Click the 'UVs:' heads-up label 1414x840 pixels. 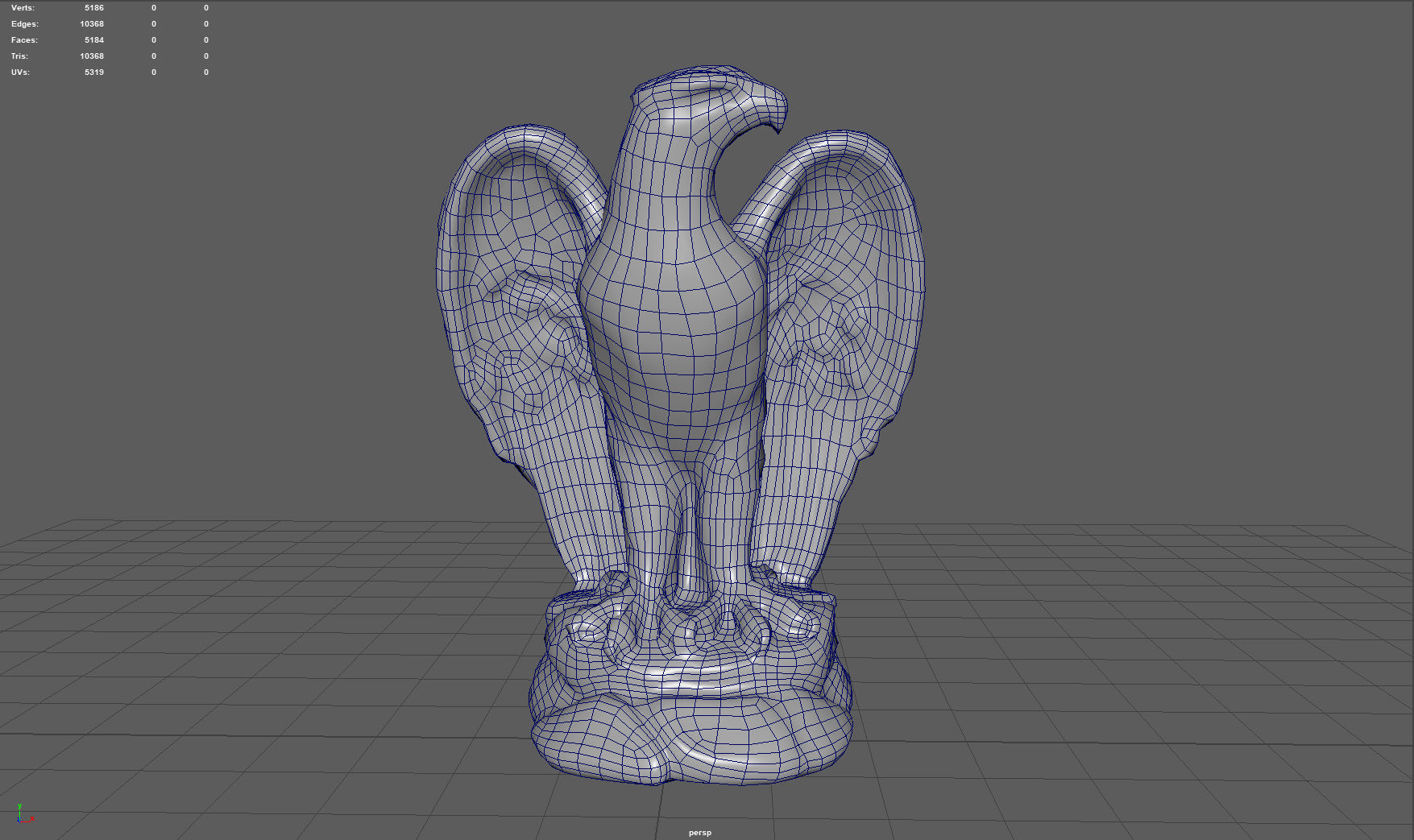[x=20, y=72]
